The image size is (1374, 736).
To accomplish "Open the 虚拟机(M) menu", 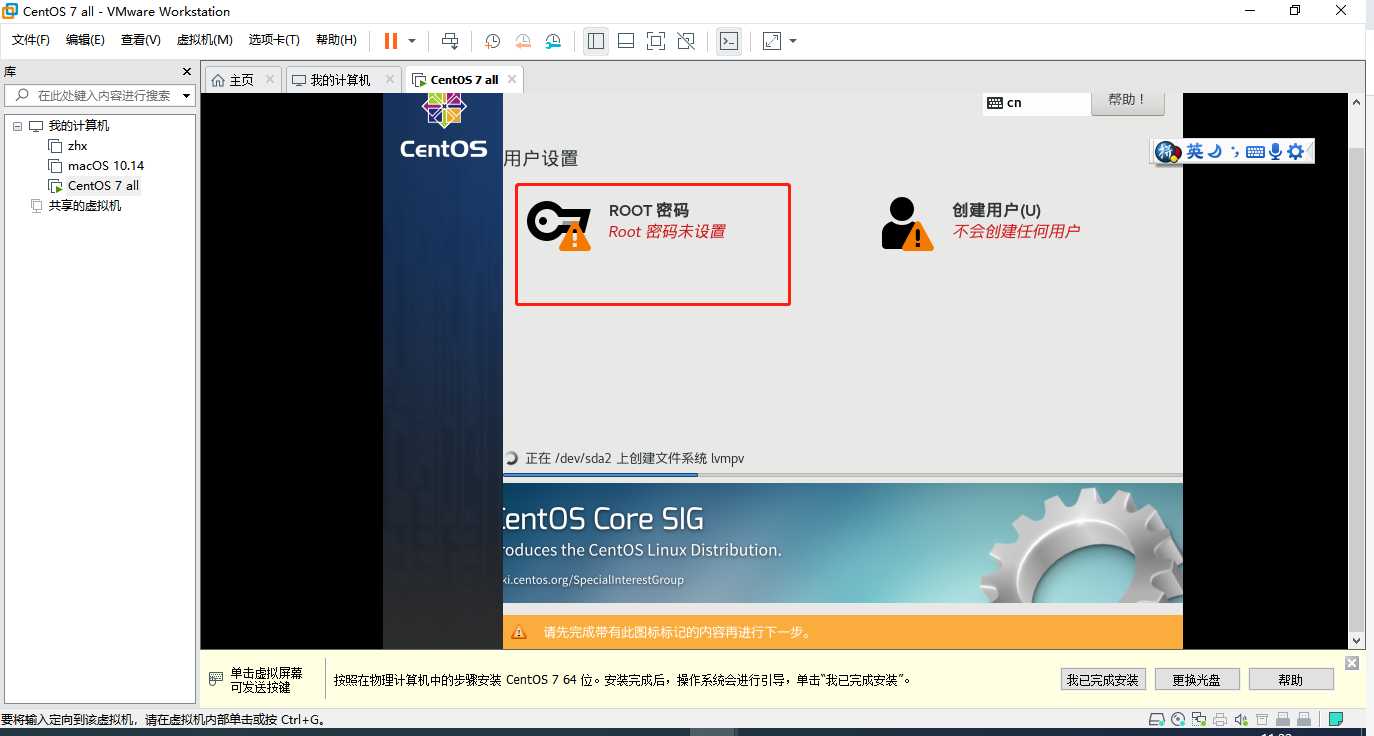I will point(205,40).
